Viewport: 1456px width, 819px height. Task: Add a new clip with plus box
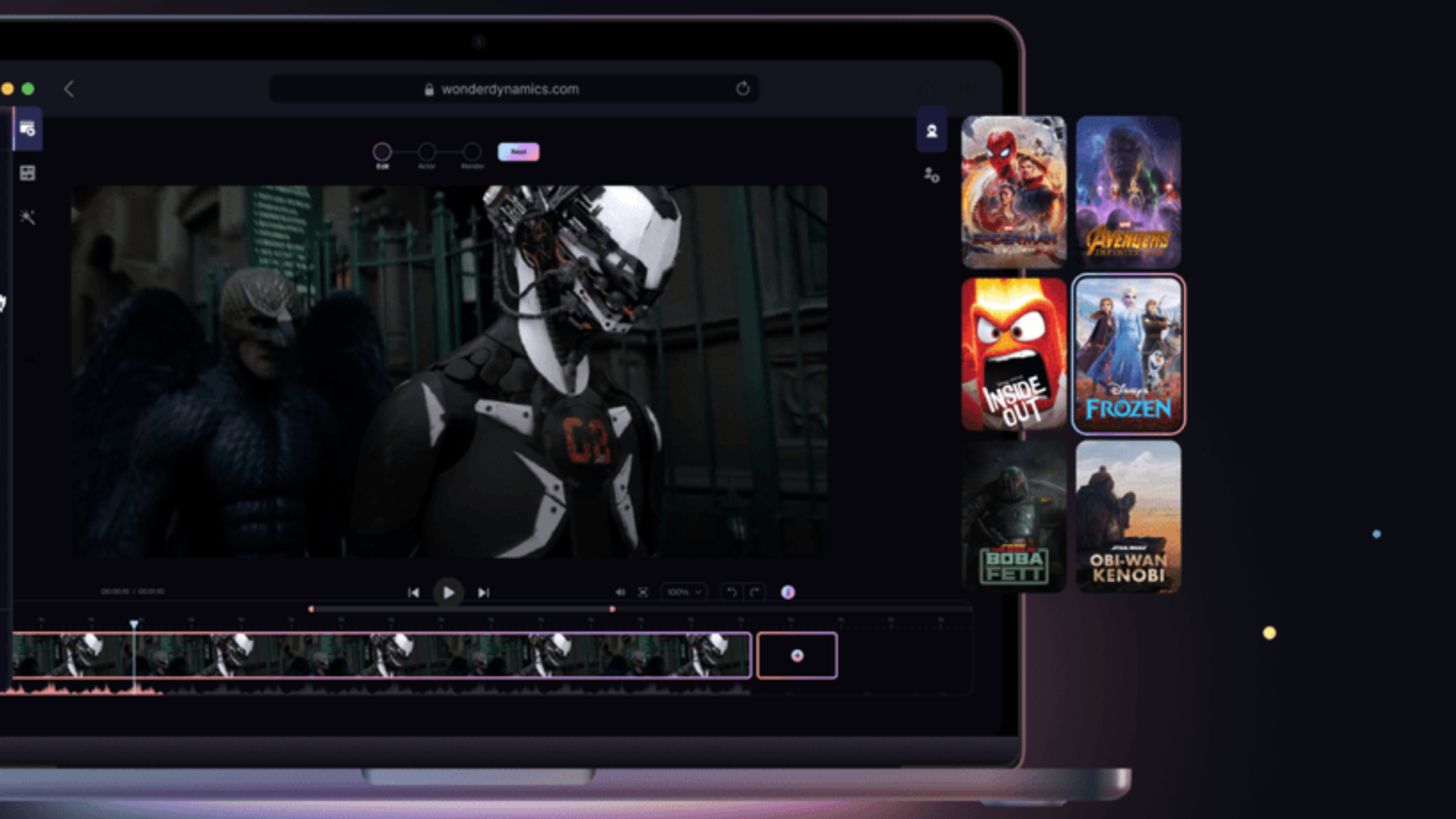point(797,655)
